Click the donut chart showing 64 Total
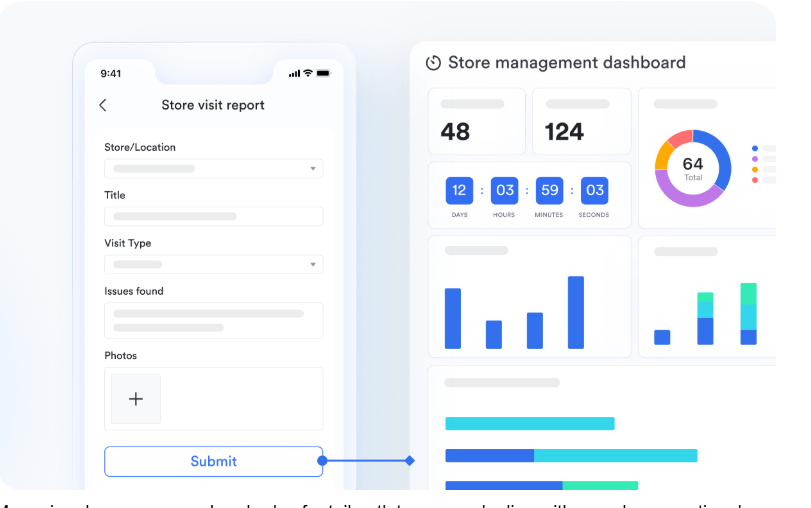Image resolution: width=811 pixels, height=508 pixels. tap(692, 168)
